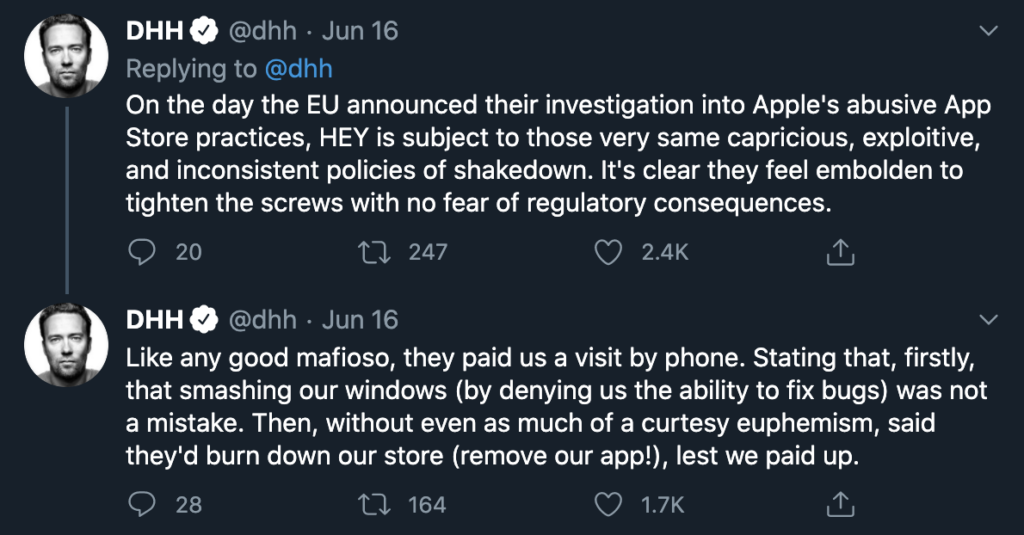Open the @dhh link after Replying to

pos(297,68)
